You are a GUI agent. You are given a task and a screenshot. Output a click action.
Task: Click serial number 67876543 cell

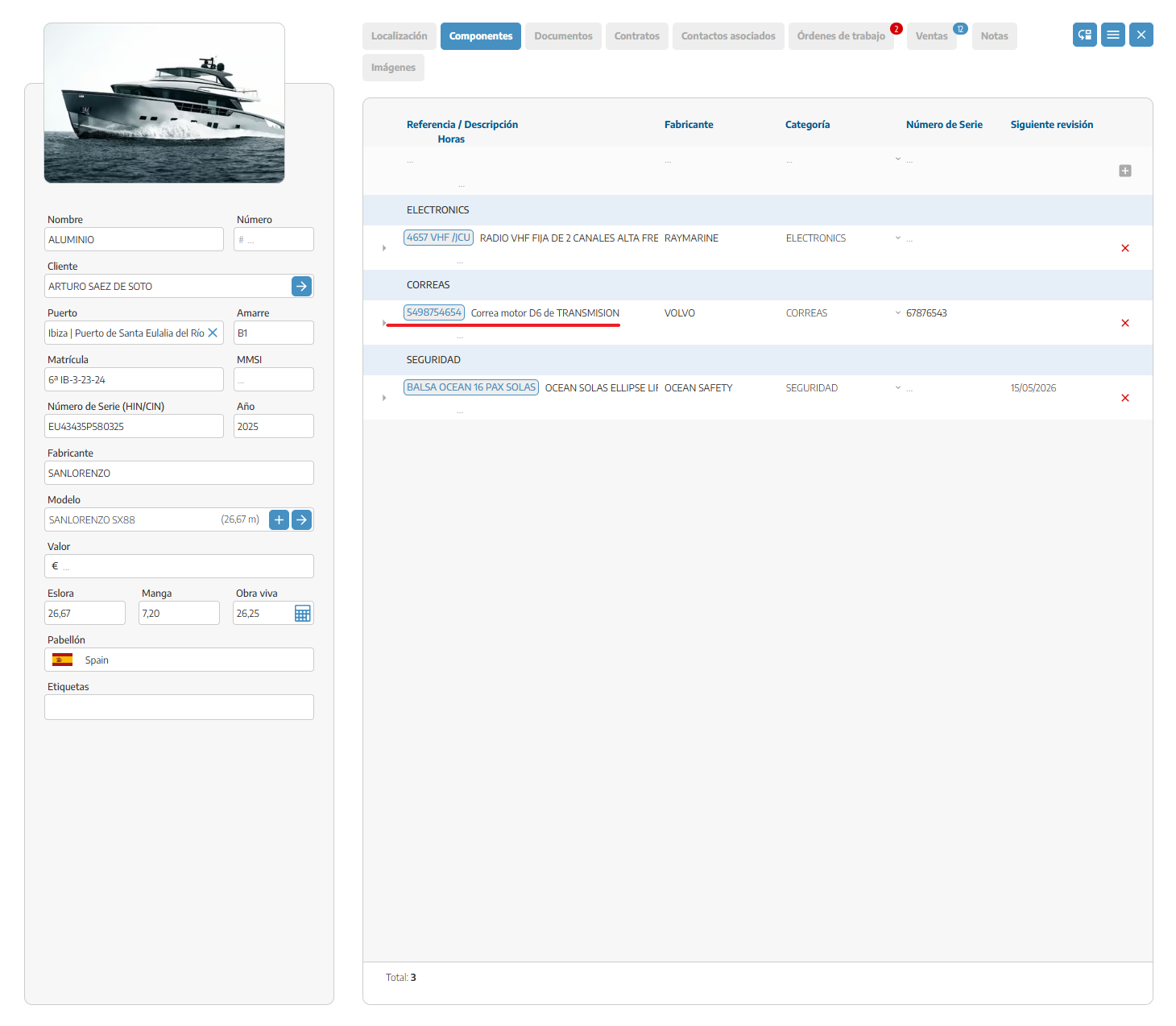point(926,313)
